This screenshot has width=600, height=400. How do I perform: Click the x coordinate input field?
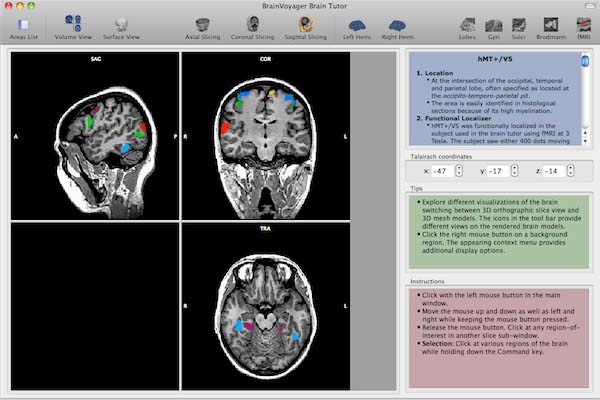click(x=439, y=170)
